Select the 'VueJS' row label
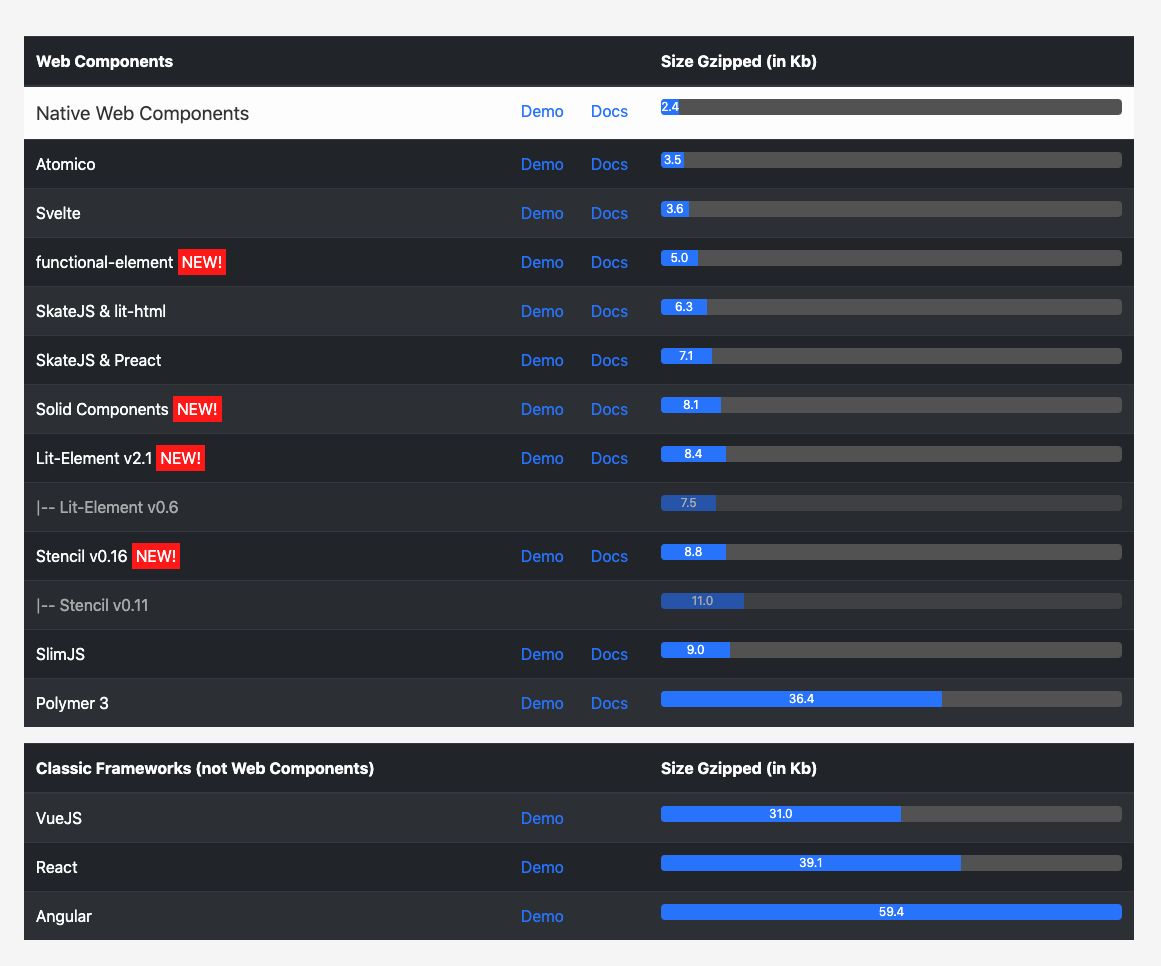The height and width of the screenshot is (966, 1161). click(58, 819)
